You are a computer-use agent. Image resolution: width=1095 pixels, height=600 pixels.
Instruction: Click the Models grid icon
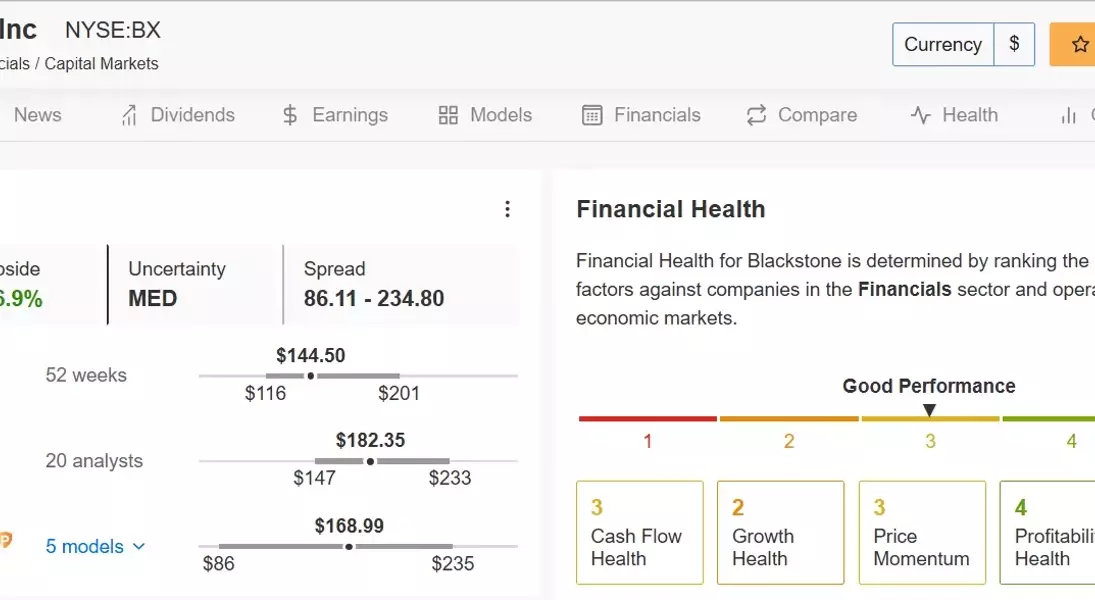(448, 115)
